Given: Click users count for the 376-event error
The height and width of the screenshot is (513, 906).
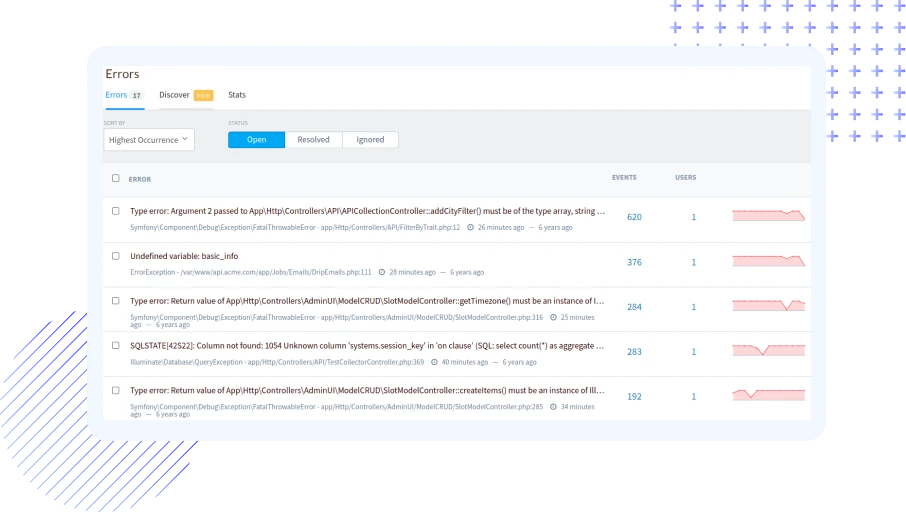Looking at the screenshot, I should pos(694,262).
